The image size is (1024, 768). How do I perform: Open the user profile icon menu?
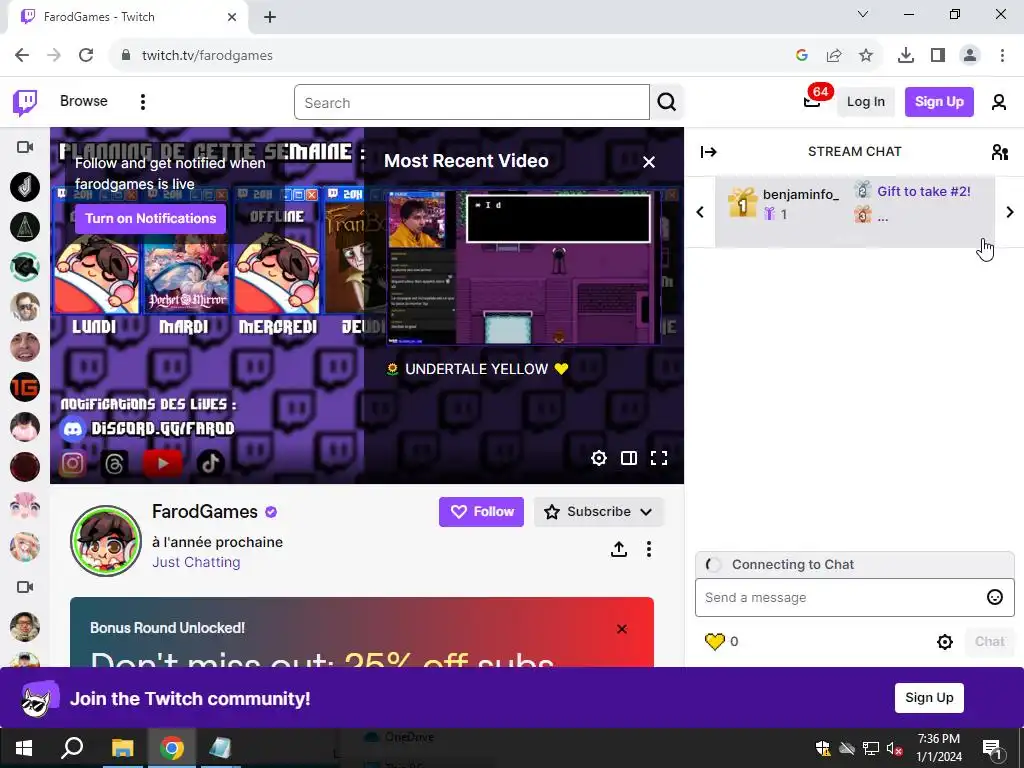(999, 102)
